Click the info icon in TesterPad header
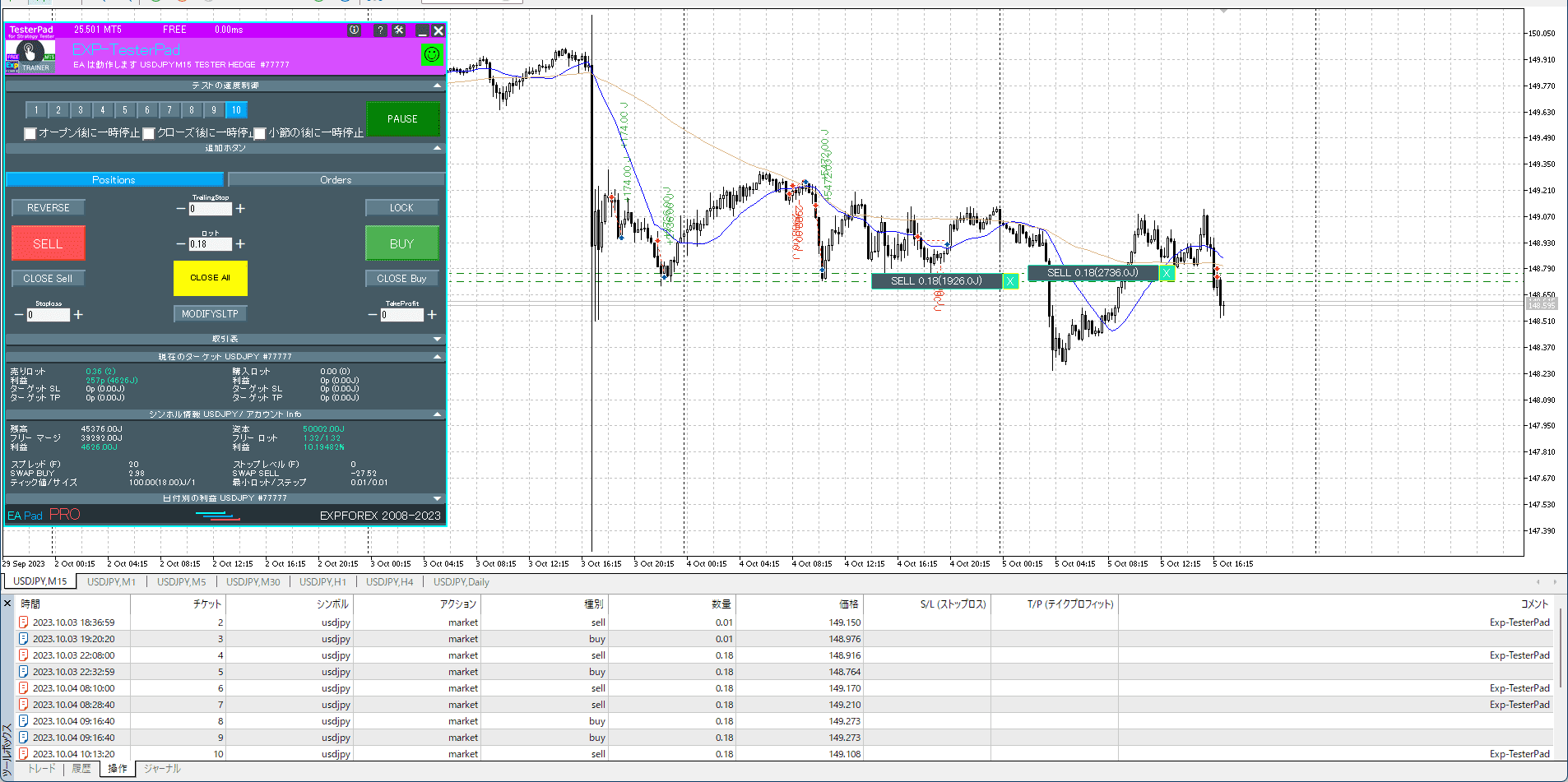The image size is (1568, 782). click(x=354, y=30)
